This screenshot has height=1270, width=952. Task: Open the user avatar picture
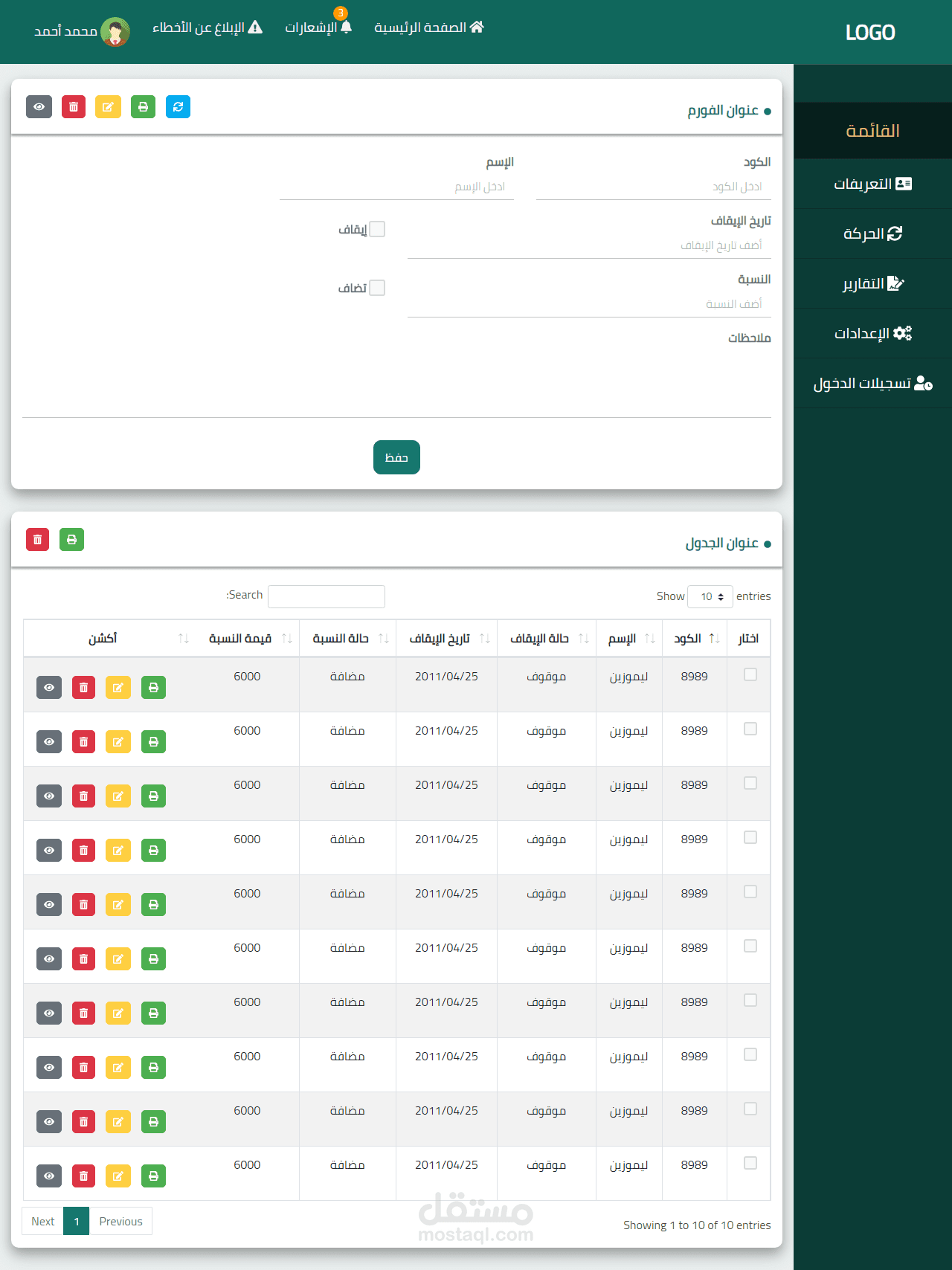coord(115,32)
